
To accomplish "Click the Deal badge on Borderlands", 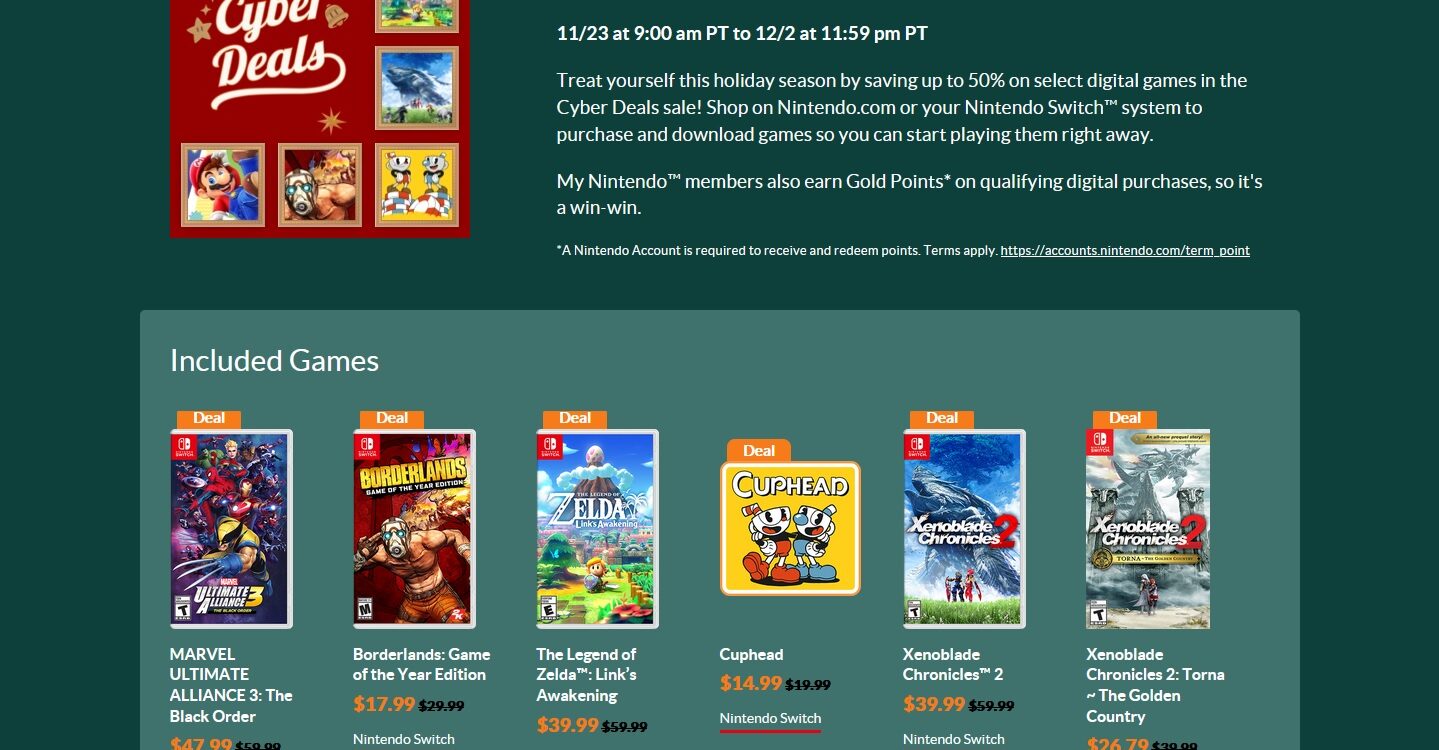I will coord(392,419).
